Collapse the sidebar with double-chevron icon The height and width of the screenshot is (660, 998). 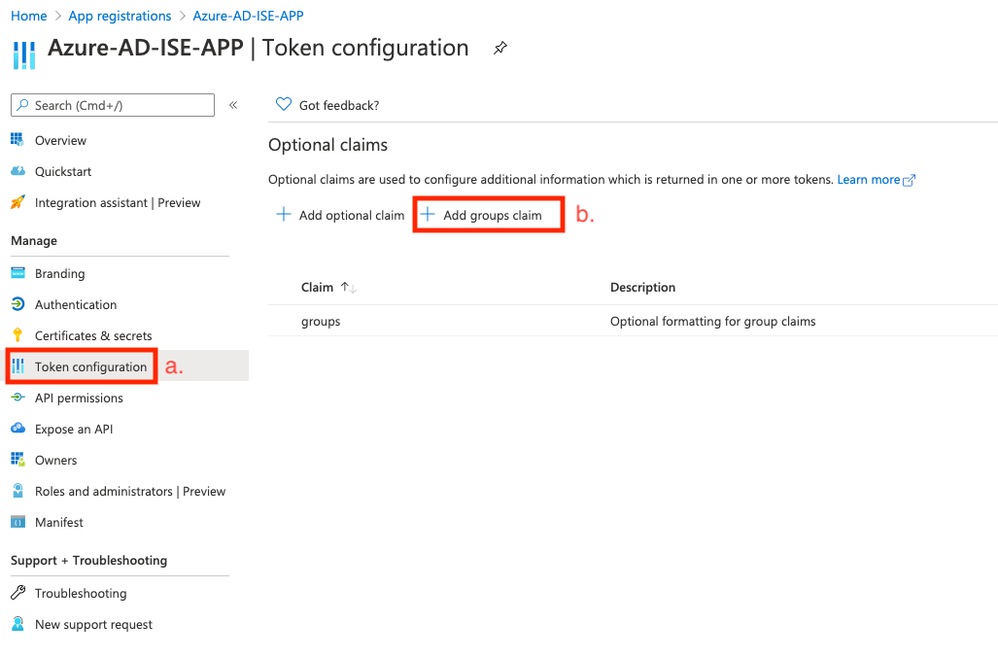[x=233, y=105]
